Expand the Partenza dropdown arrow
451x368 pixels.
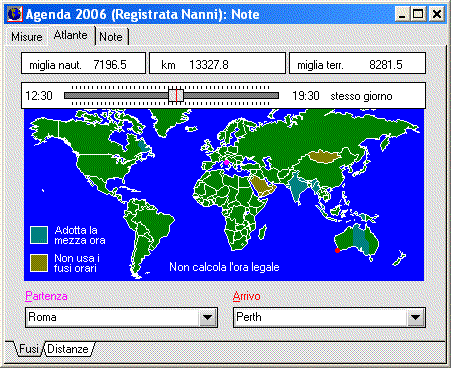coord(207,317)
